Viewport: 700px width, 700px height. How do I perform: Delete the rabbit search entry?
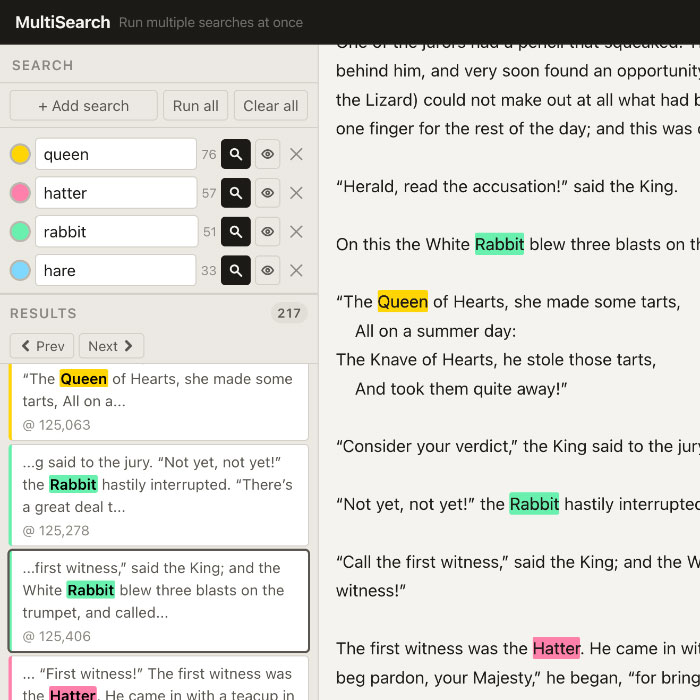click(x=296, y=232)
